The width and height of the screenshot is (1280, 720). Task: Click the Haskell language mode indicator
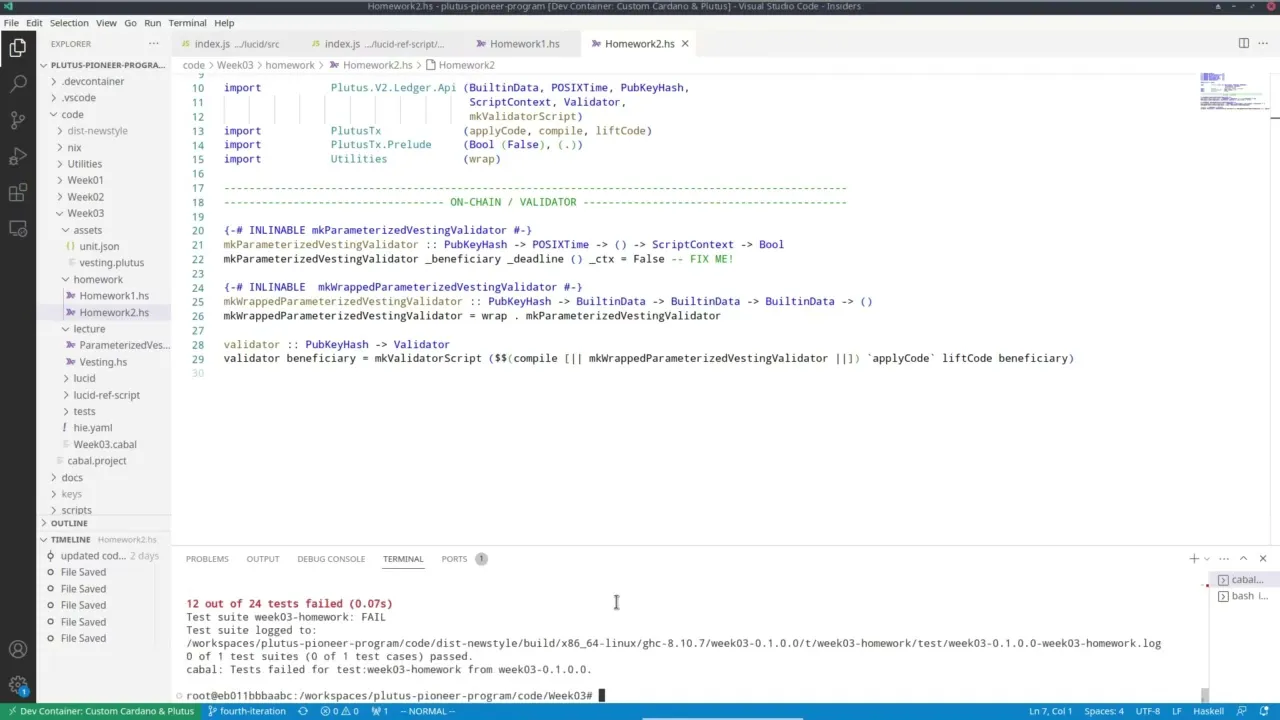(x=1211, y=711)
